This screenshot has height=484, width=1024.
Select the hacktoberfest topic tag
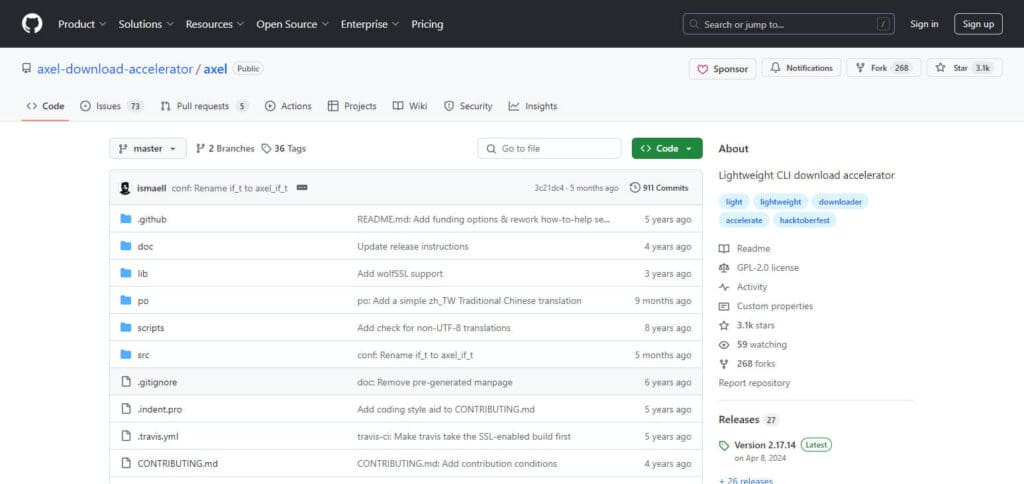804,221
